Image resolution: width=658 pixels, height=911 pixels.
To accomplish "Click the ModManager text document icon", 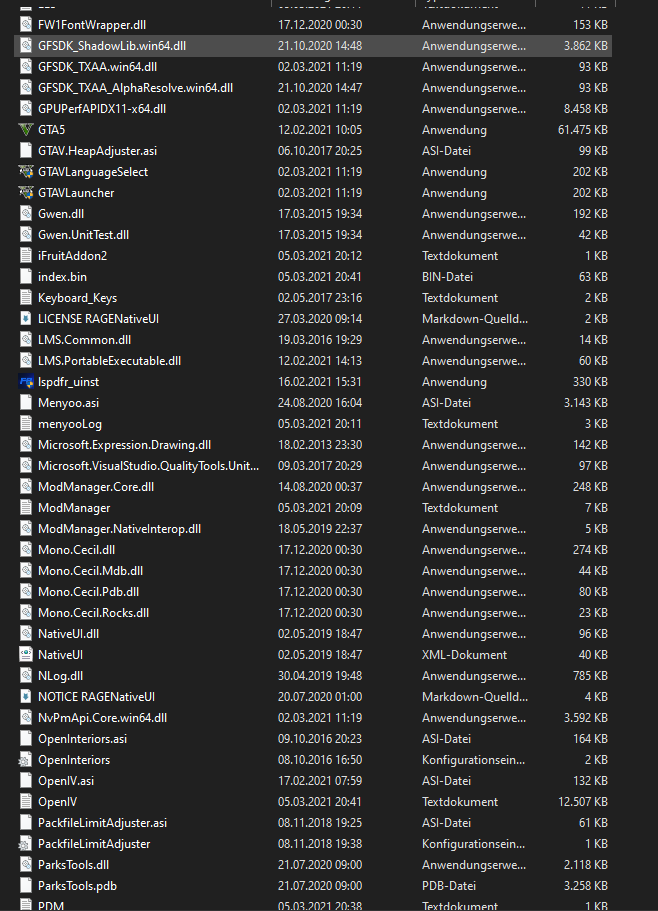I will [x=26, y=508].
